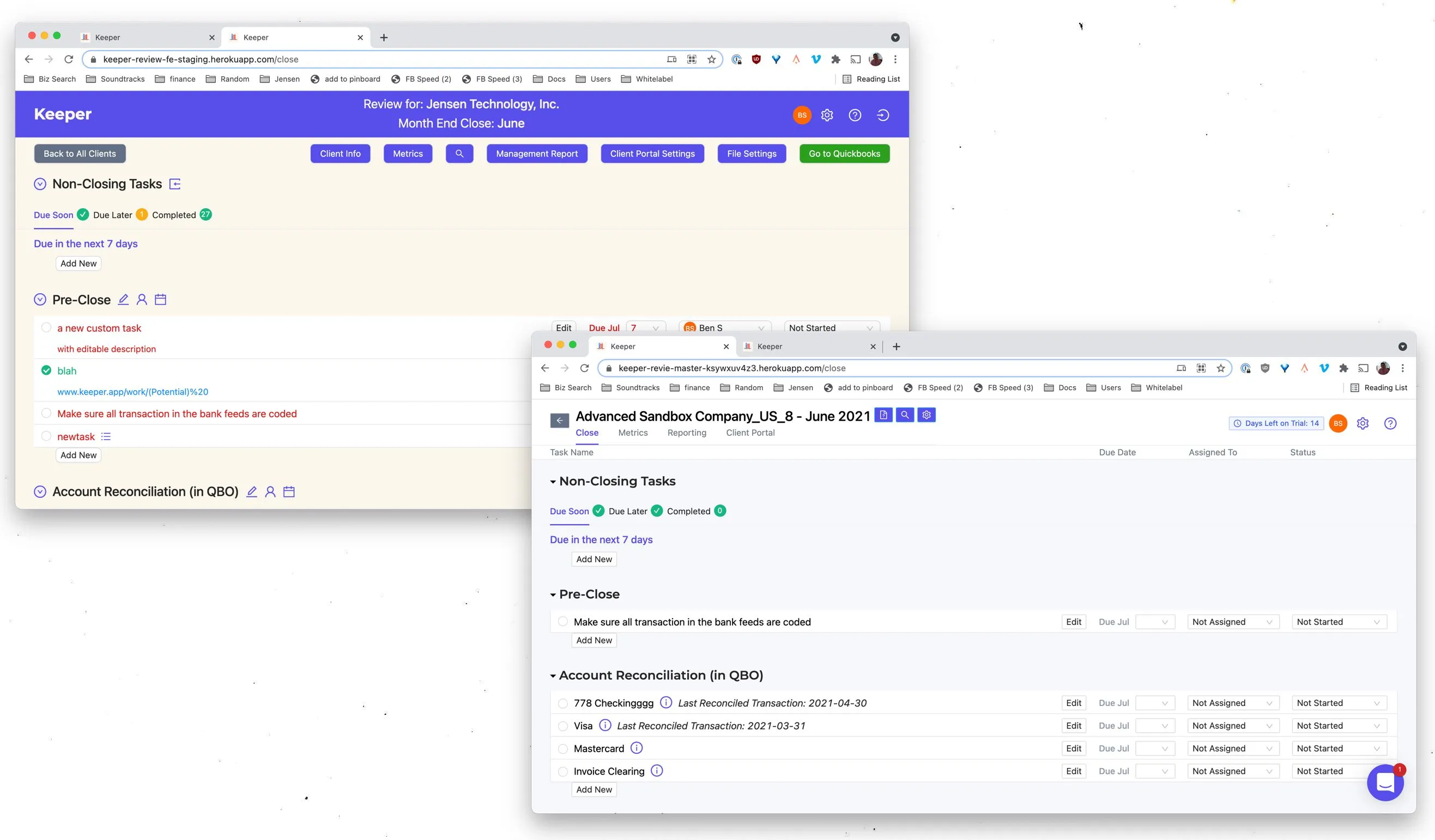Switch to the Metrics tab in front window
The height and width of the screenshot is (840, 1435).
[633, 433]
